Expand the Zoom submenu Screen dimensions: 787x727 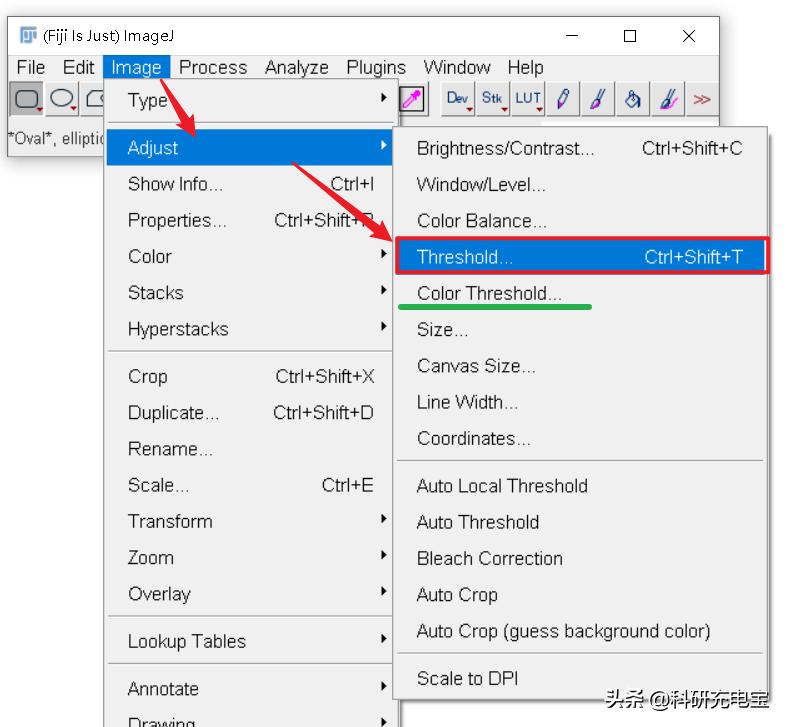click(x=250, y=557)
